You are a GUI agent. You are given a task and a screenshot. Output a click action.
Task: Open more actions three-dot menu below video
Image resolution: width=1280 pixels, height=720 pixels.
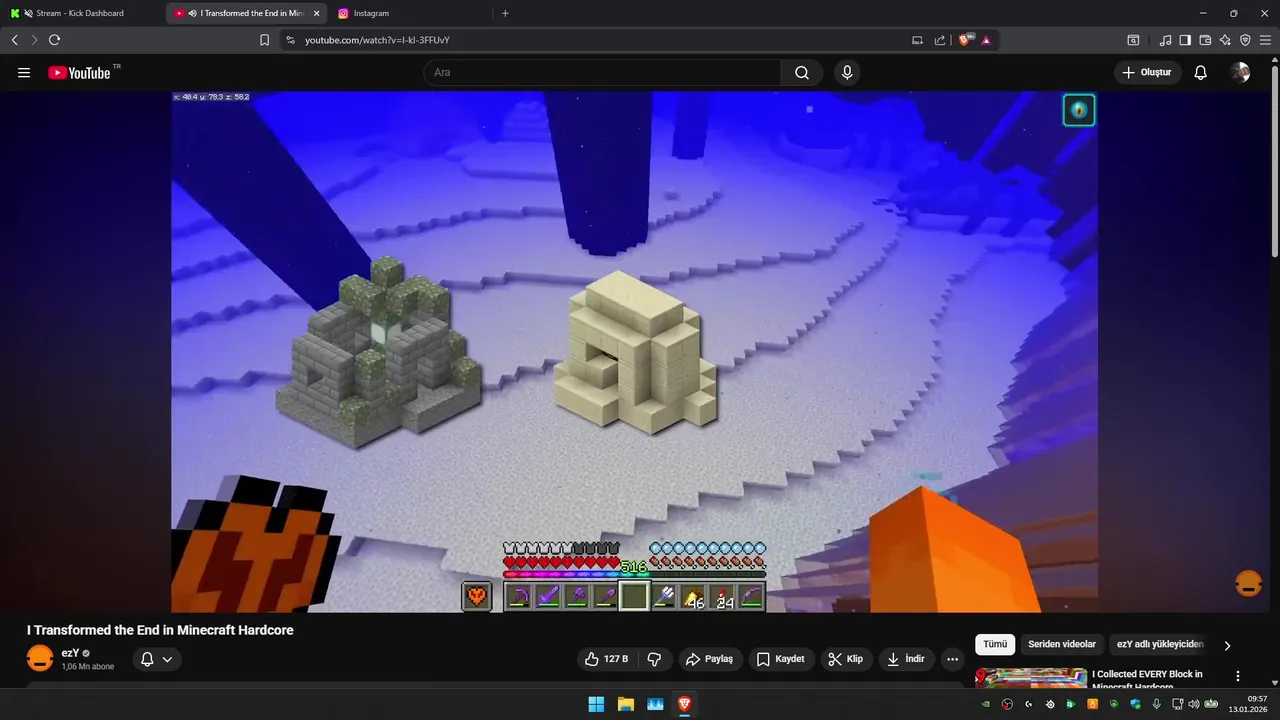click(x=952, y=659)
